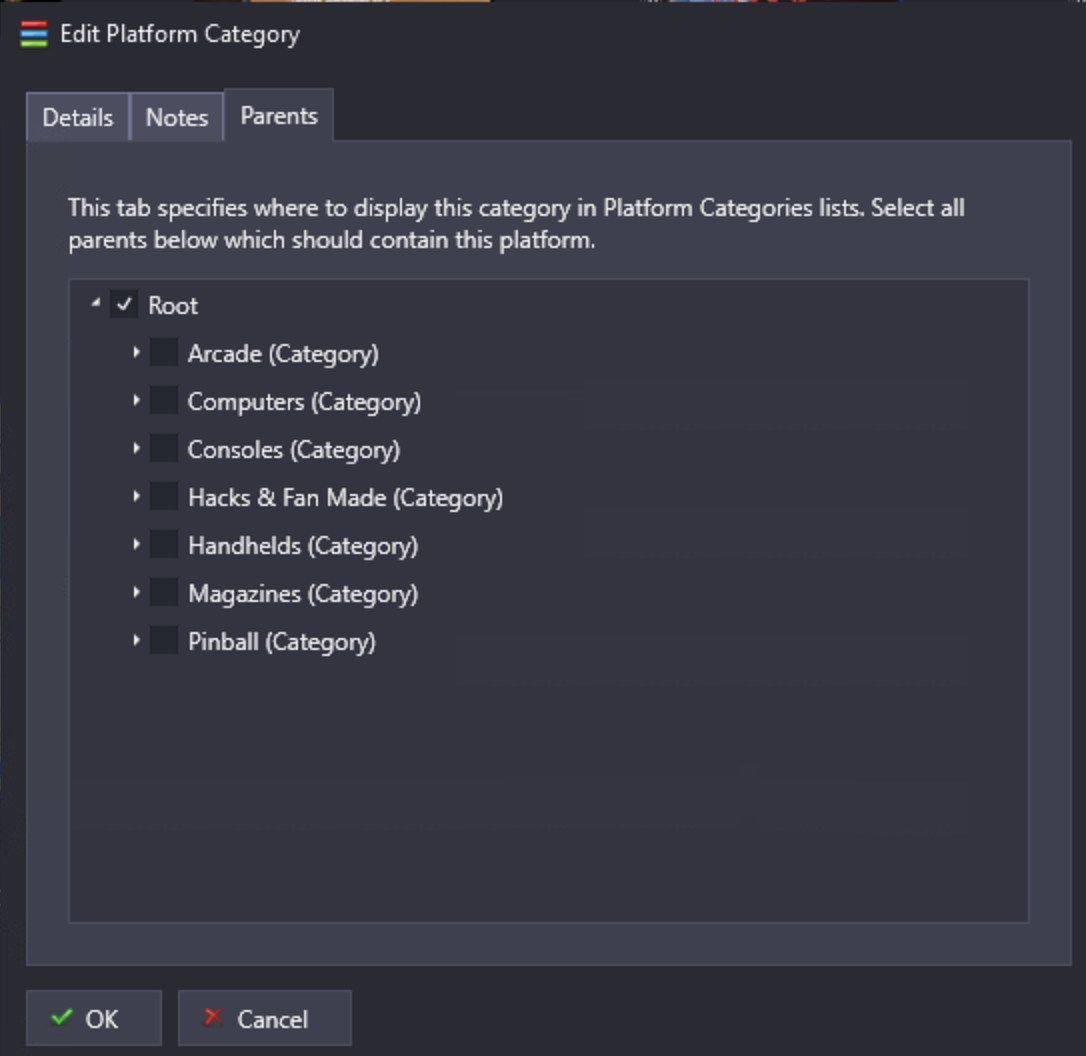Click the Root label in tree
The height and width of the screenshot is (1056, 1086).
point(172,305)
